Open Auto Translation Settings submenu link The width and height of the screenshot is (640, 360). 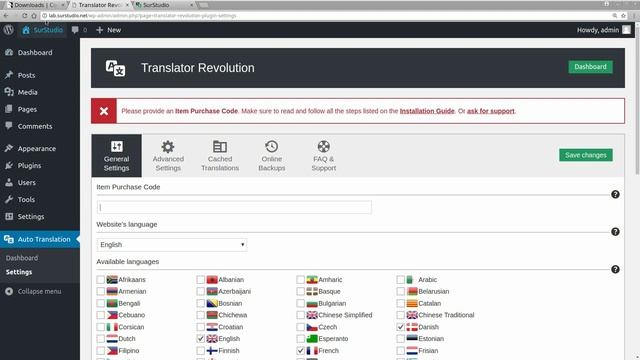coord(19,272)
